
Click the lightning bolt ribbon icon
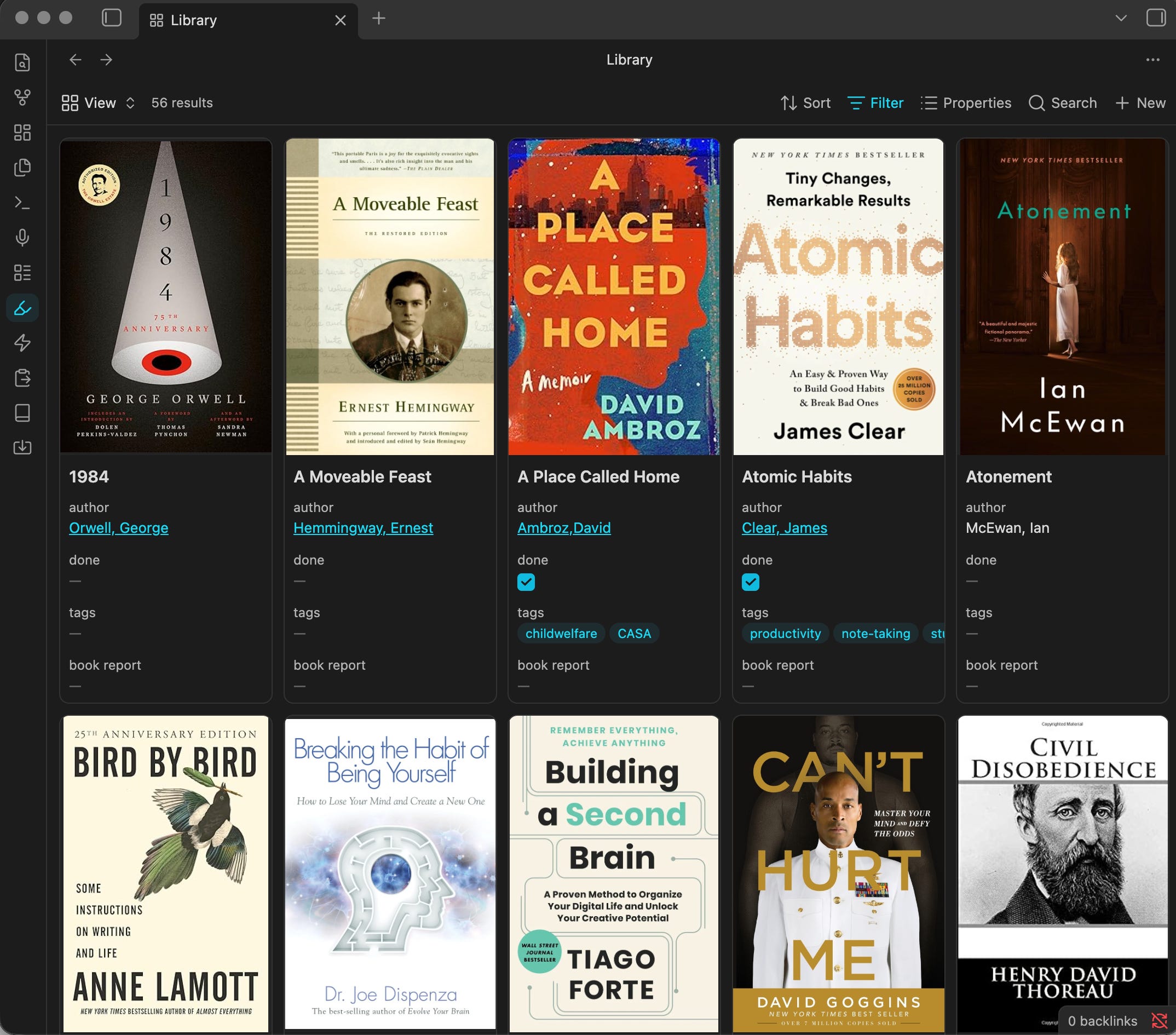[22, 343]
